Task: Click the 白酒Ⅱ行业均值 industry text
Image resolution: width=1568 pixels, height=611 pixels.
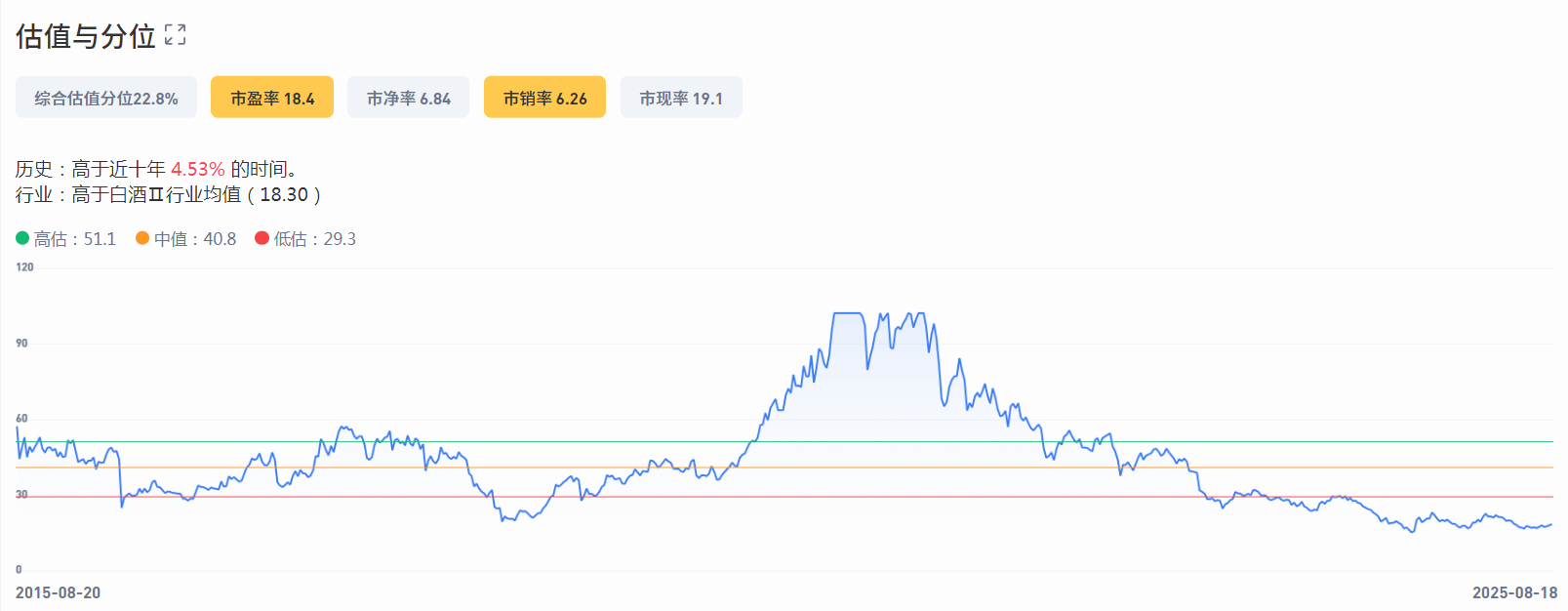Action: click(x=175, y=194)
